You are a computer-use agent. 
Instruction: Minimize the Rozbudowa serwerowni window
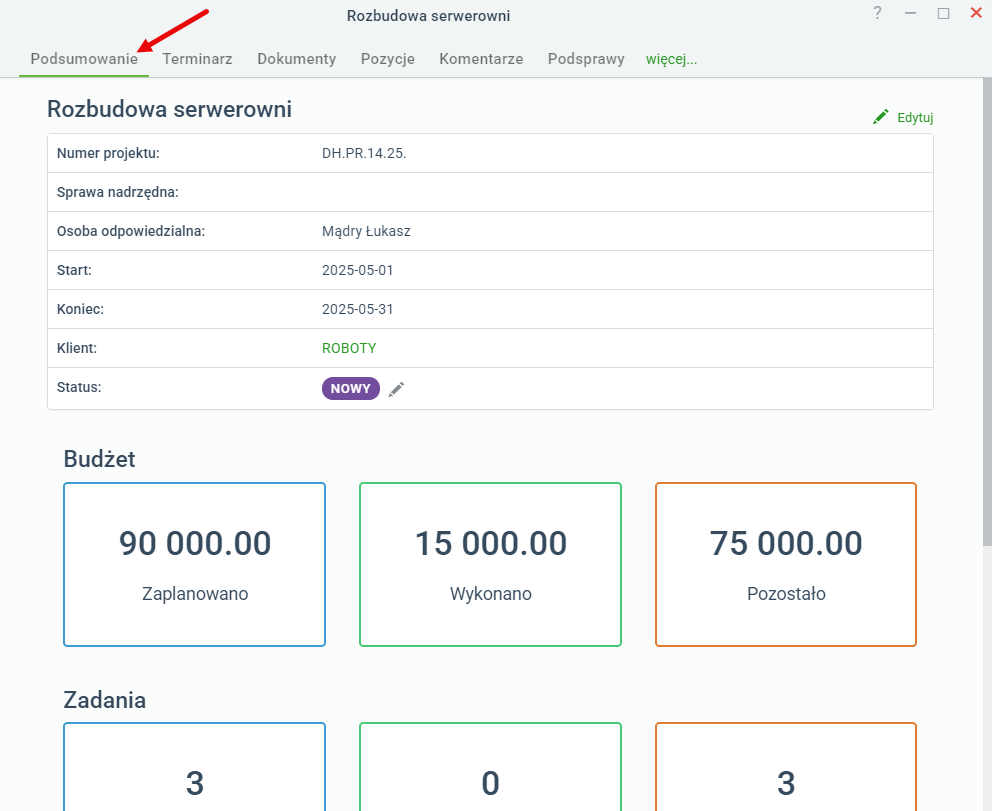910,13
